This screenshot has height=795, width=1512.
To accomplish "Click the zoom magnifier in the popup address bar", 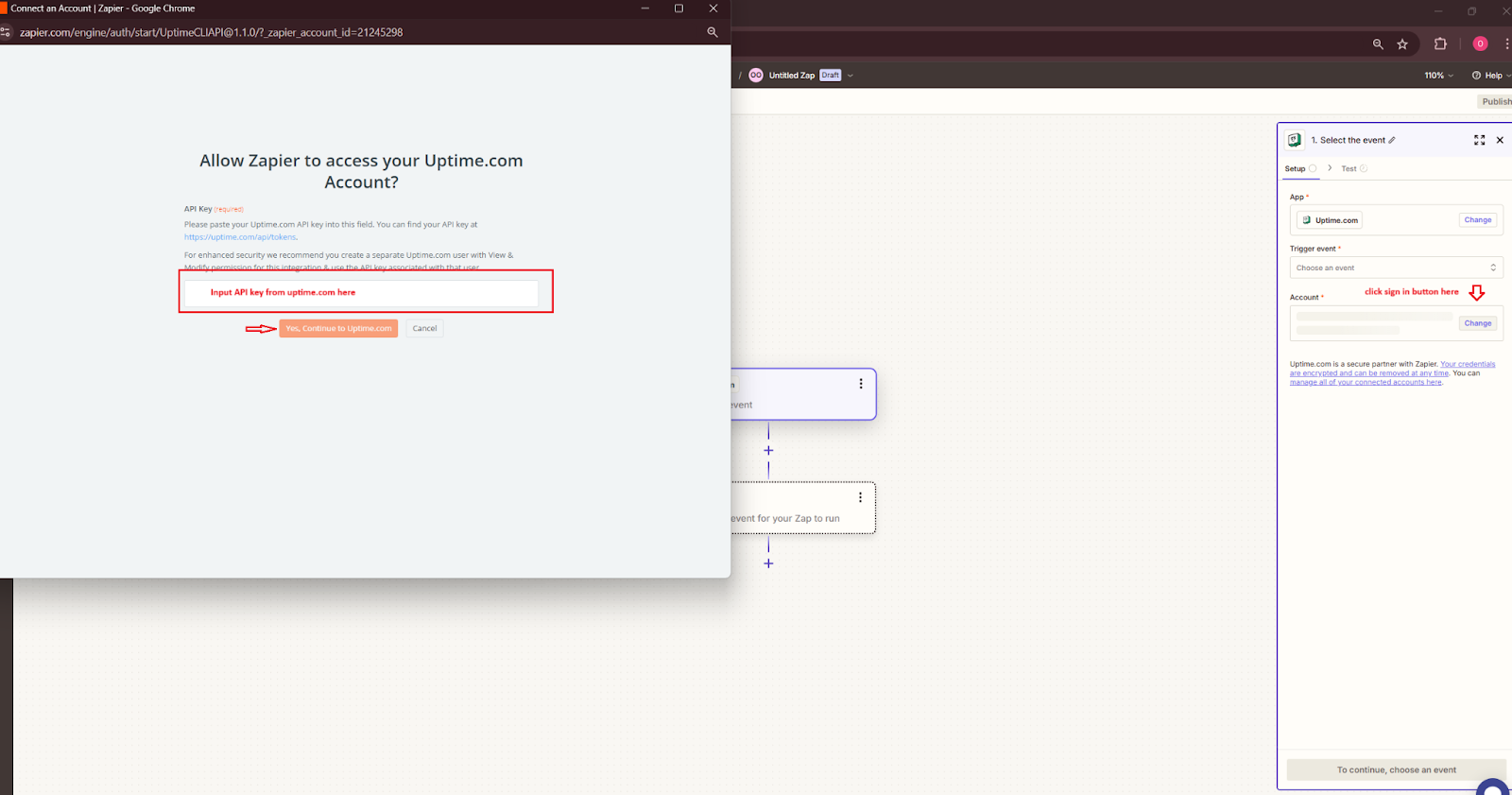I will pyautogui.click(x=713, y=32).
